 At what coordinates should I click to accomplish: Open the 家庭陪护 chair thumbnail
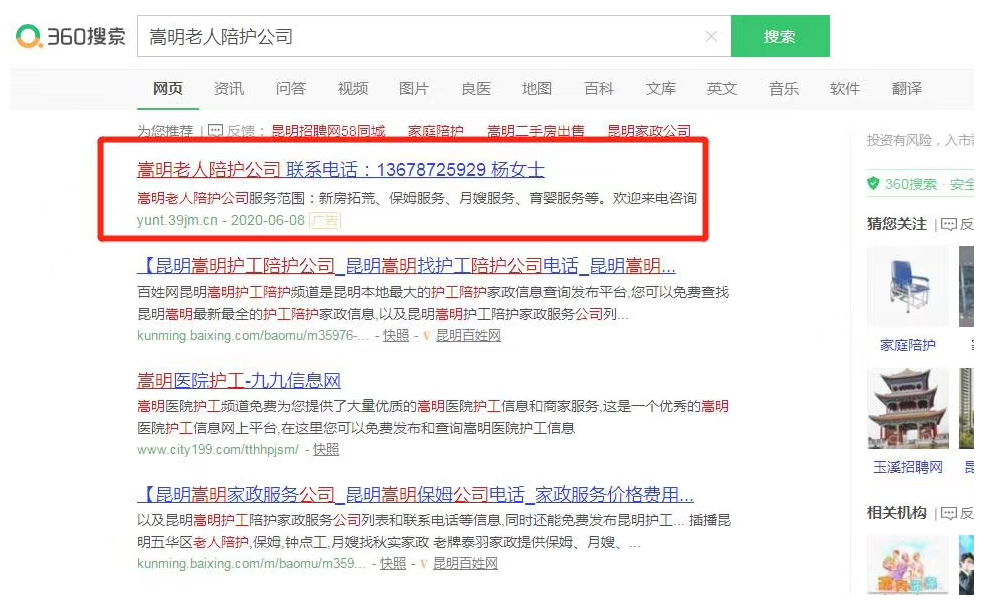tap(908, 286)
